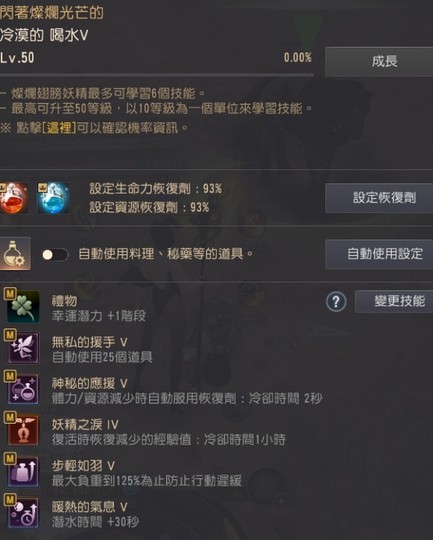433x540 pixels.
Task: Click the fairy experience progress bar
Action: [x=156, y=74]
